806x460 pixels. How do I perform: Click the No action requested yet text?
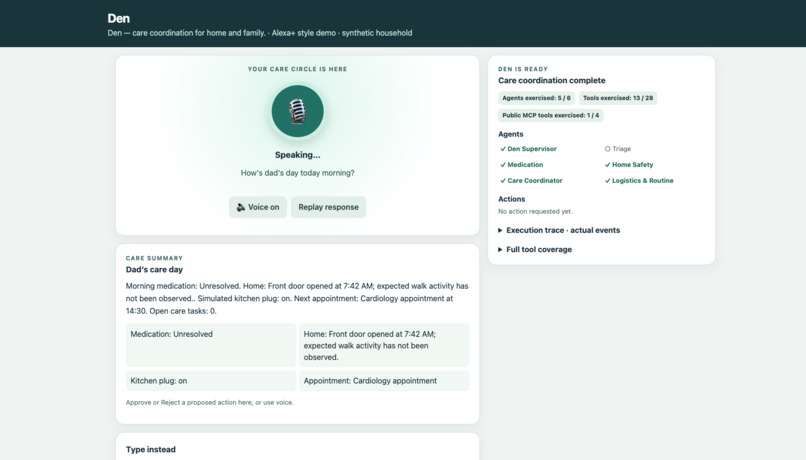[x=535, y=211]
